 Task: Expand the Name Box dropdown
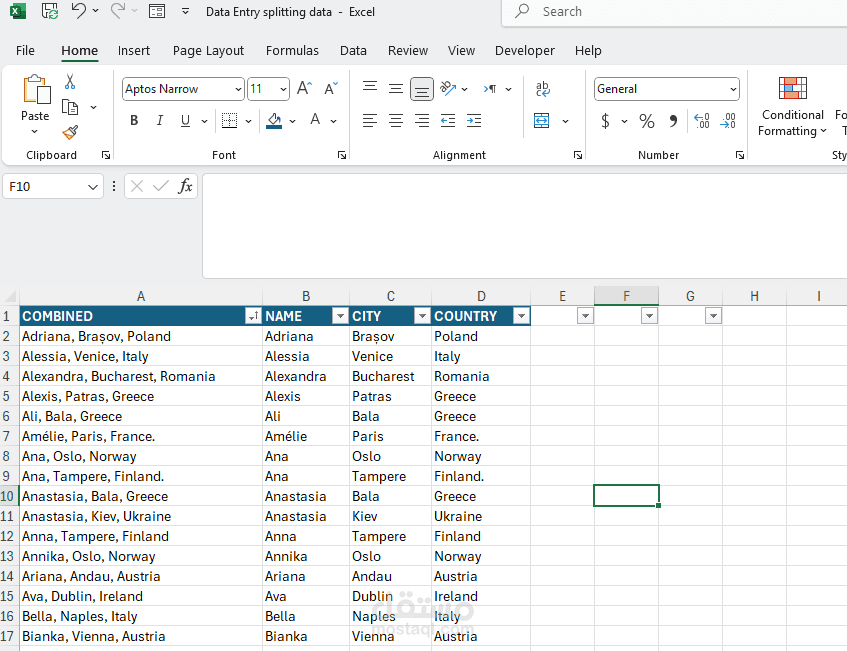93,187
